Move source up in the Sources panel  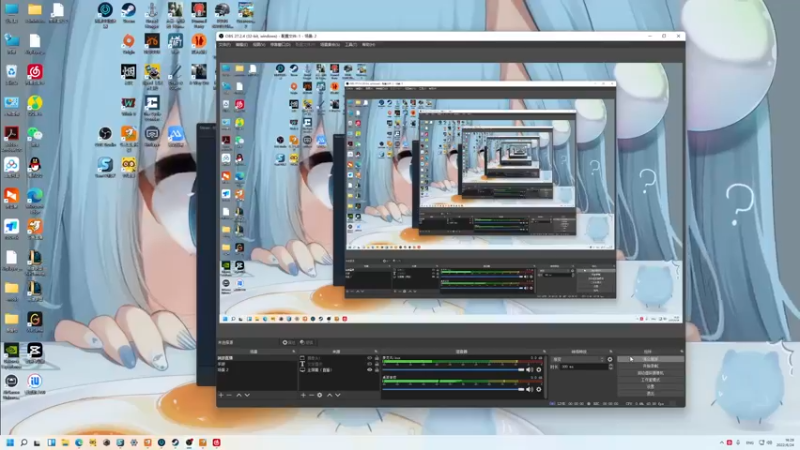click(329, 395)
